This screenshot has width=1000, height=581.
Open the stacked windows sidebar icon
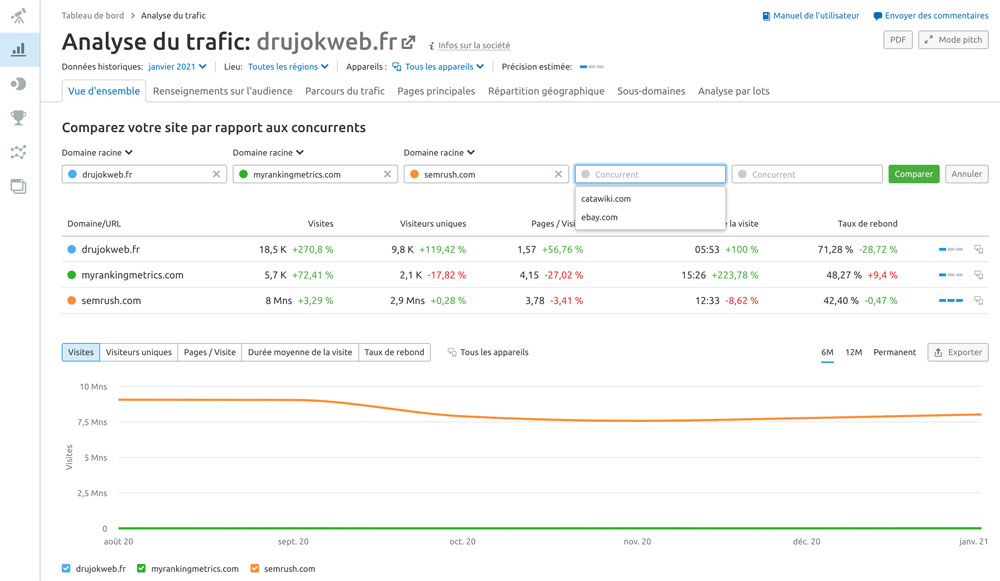click(x=19, y=186)
